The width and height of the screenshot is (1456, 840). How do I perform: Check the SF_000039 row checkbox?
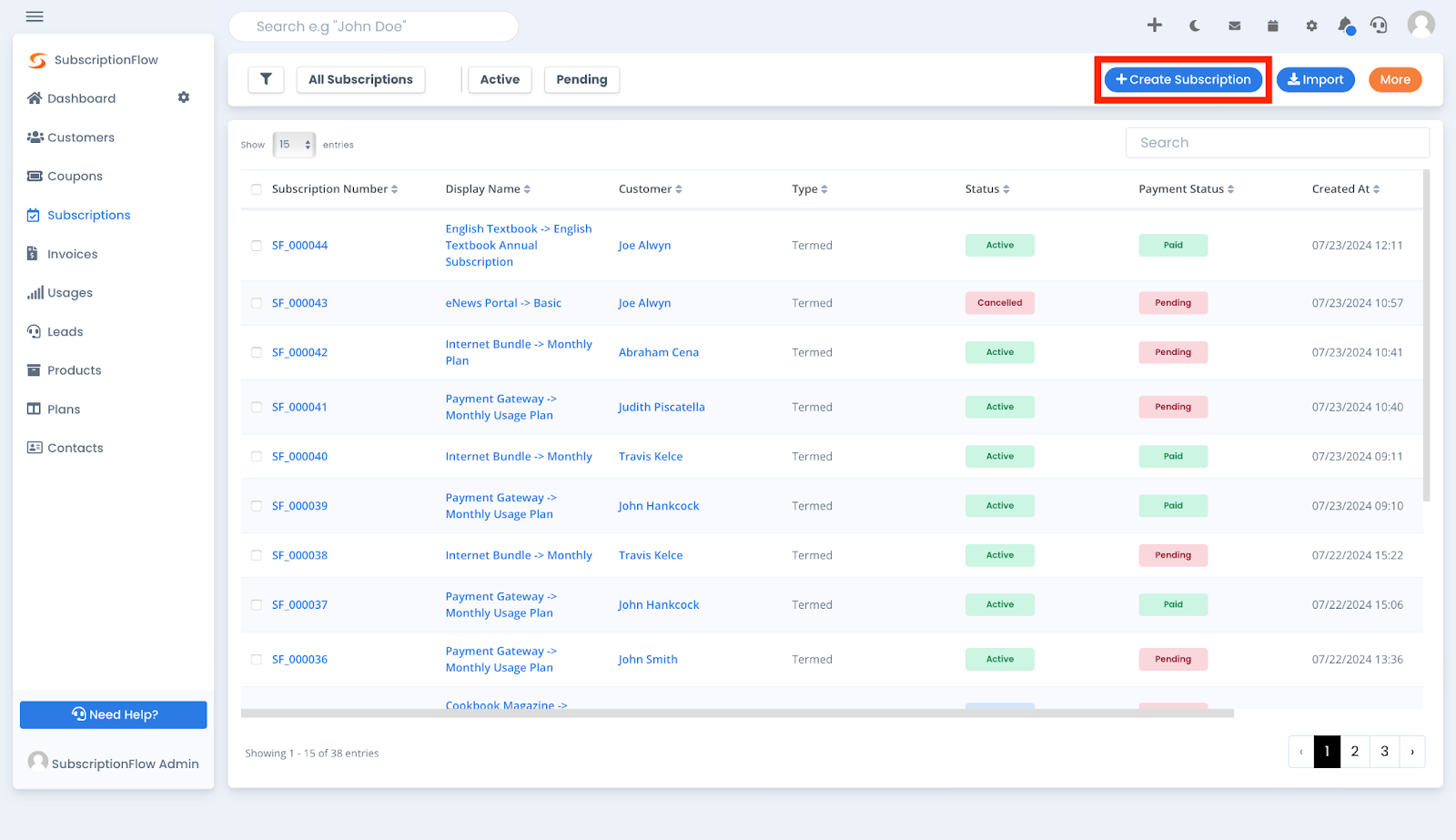click(257, 506)
